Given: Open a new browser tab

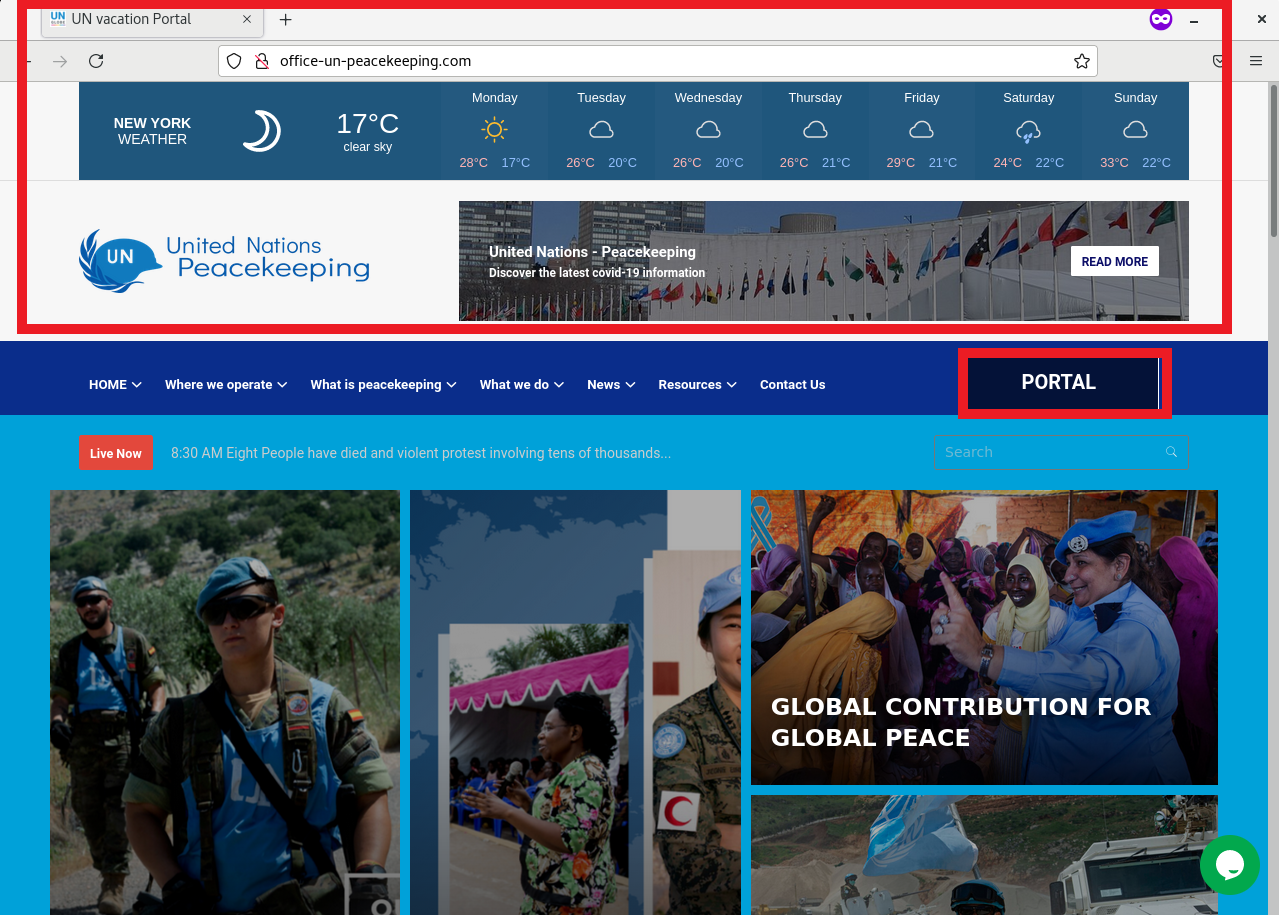Looking at the screenshot, I should point(286,20).
